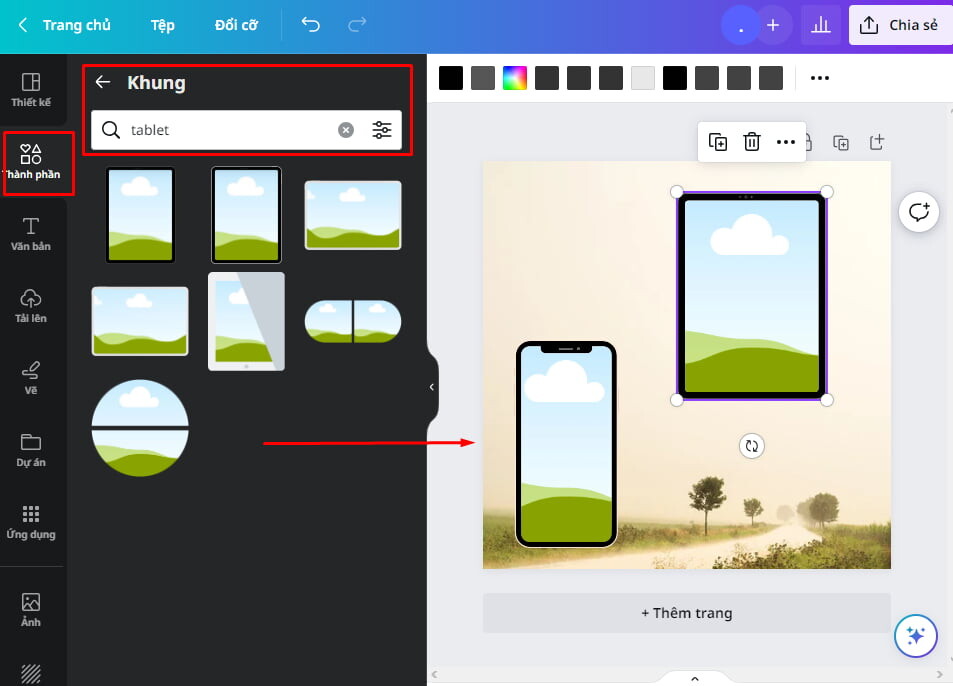Open the Vẽ draw tool

[x=31, y=378]
